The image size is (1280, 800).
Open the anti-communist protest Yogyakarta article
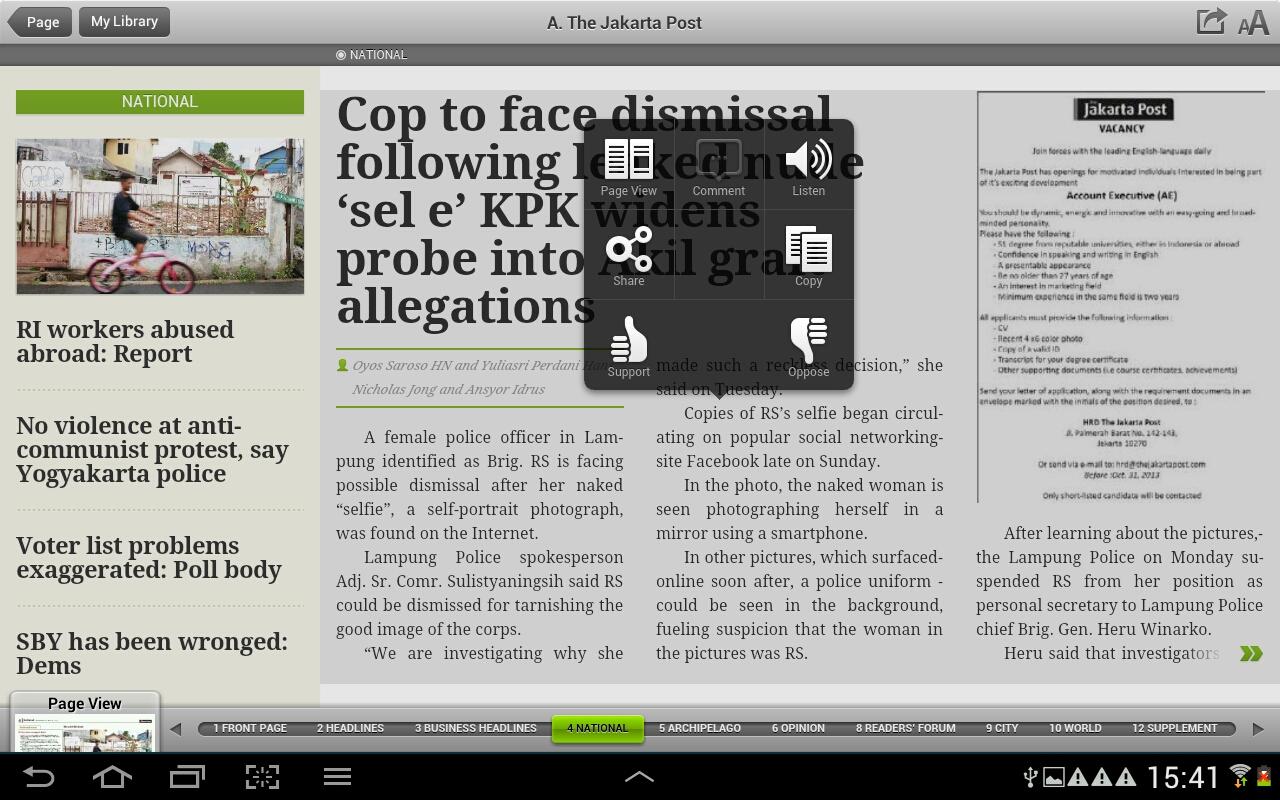pos(152,450)
